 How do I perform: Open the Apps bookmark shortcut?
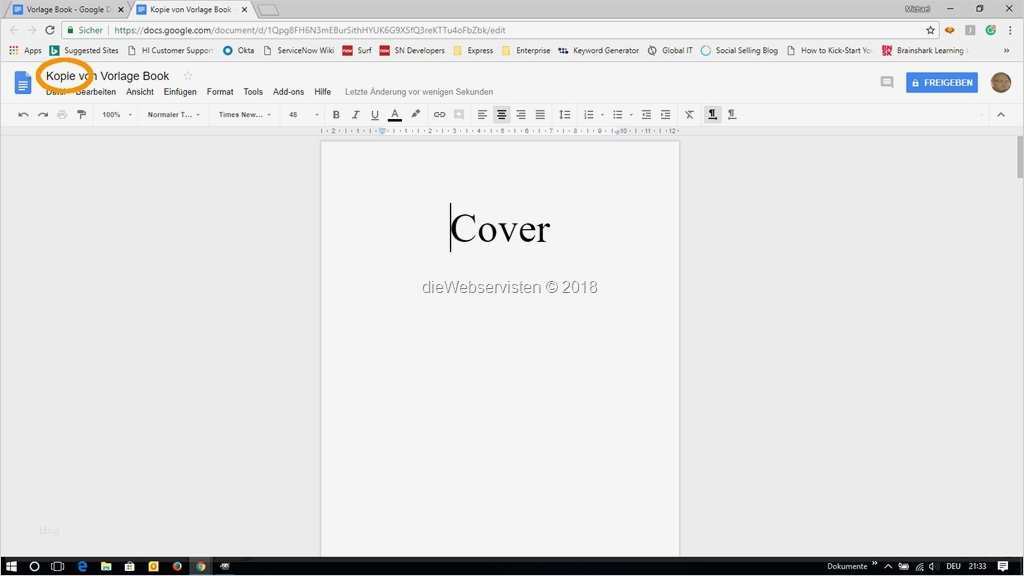point(25,50)
